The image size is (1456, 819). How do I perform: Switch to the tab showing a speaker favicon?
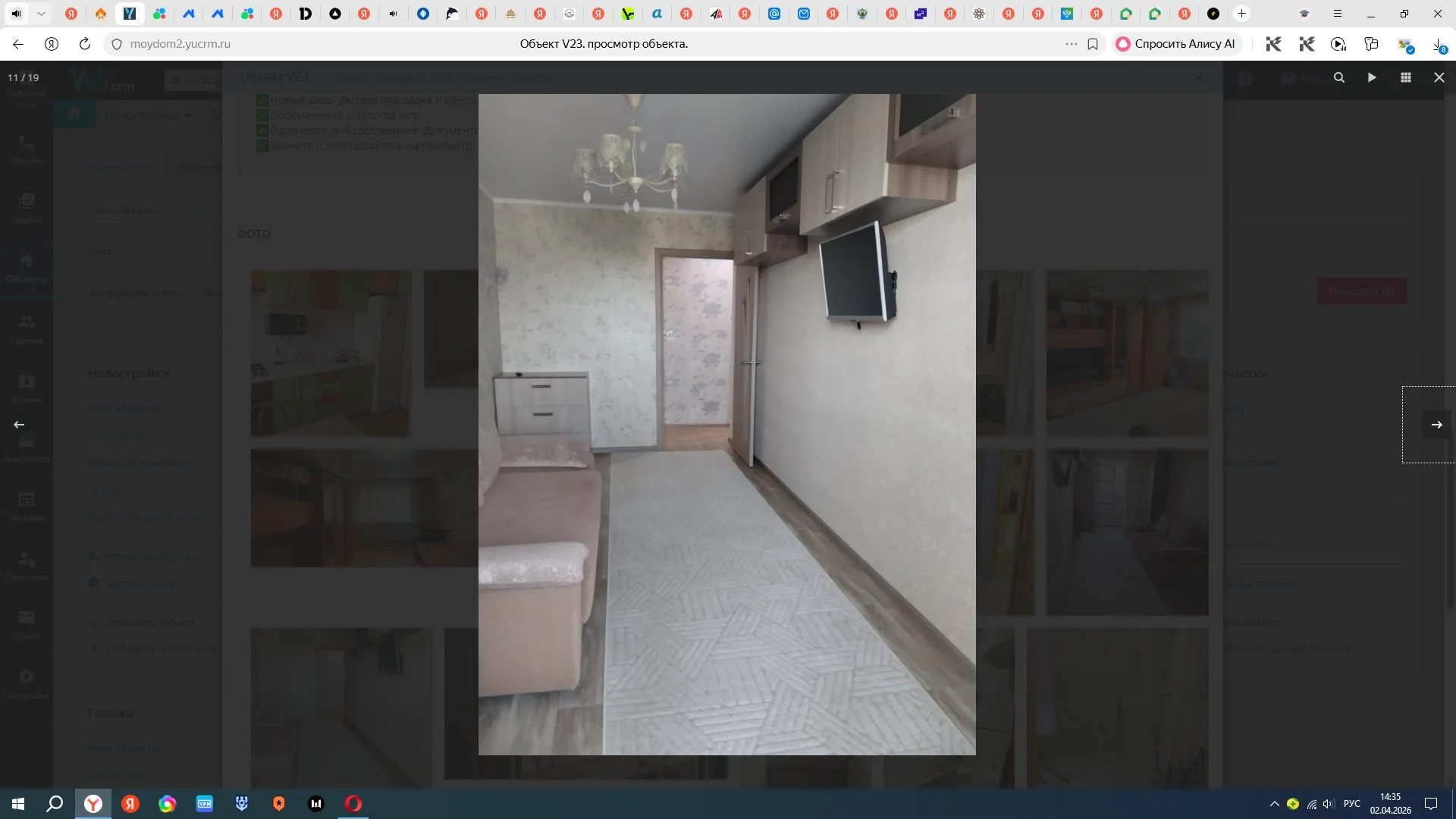394,14
